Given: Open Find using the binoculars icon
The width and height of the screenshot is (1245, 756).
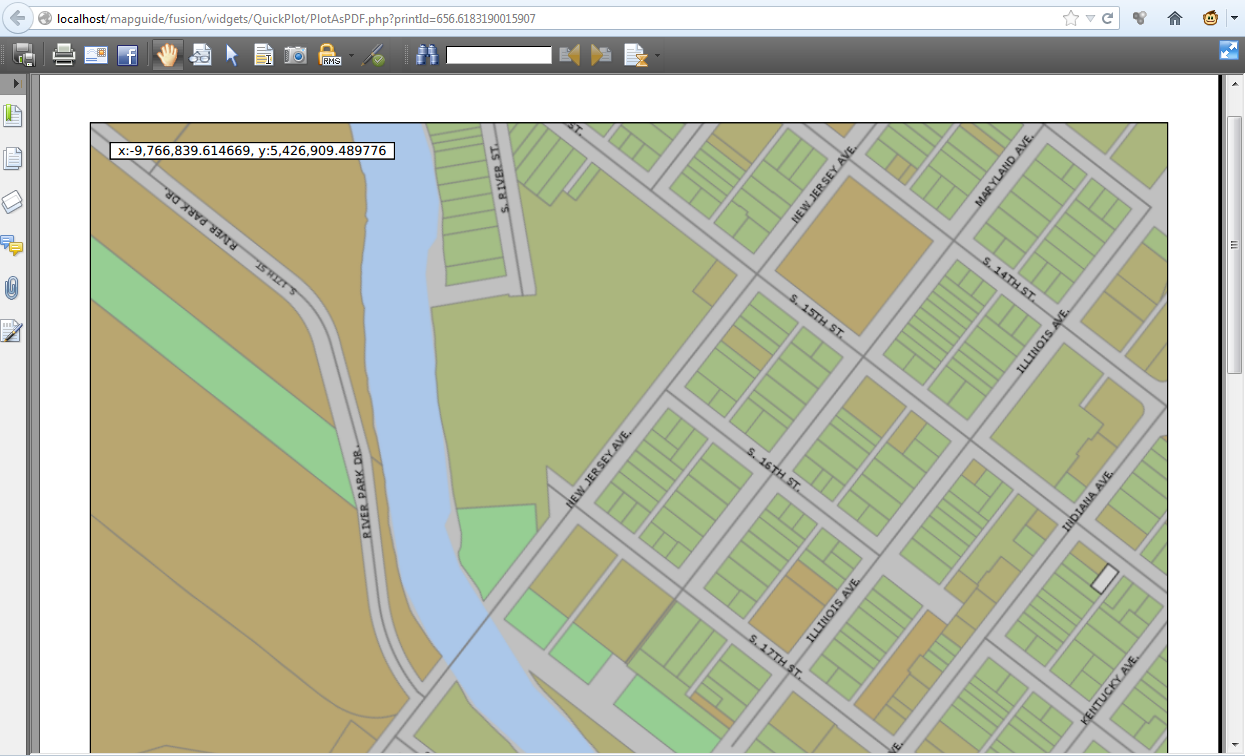Looking at the screenshot, I should point(427,55).
